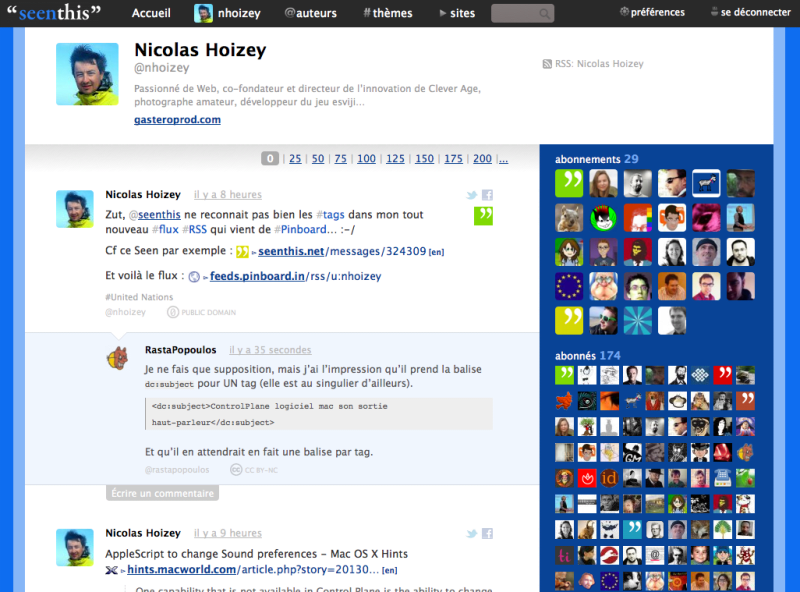Share second post on Twitter icon
This screenshot has height=592, width=800.
point(471,534)
